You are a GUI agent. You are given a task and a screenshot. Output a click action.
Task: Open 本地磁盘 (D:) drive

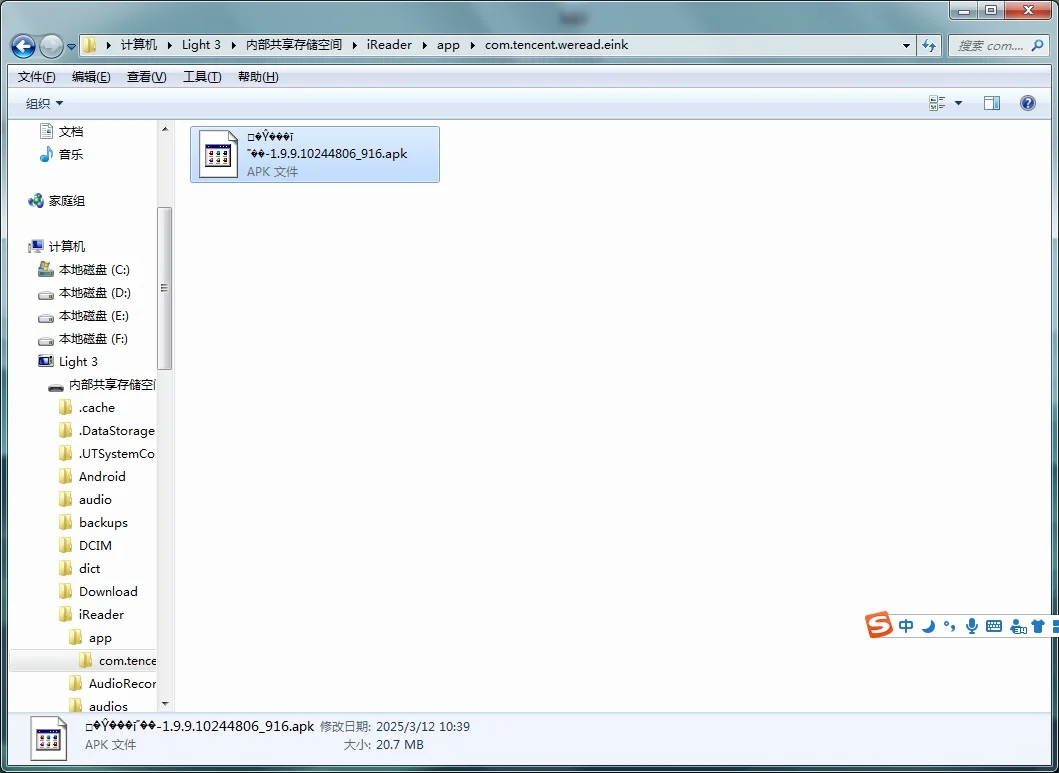click(84, 293)
